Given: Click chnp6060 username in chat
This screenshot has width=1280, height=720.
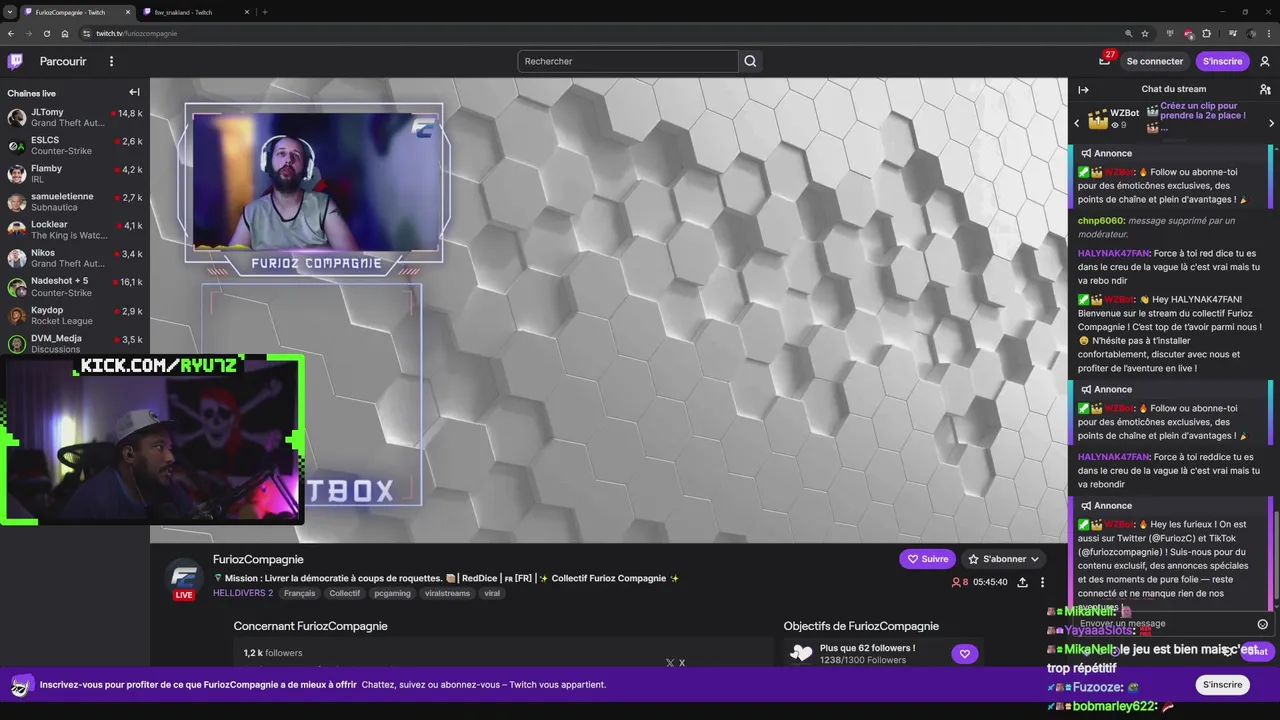Looking at the screenshot, I should point(1101,221).
